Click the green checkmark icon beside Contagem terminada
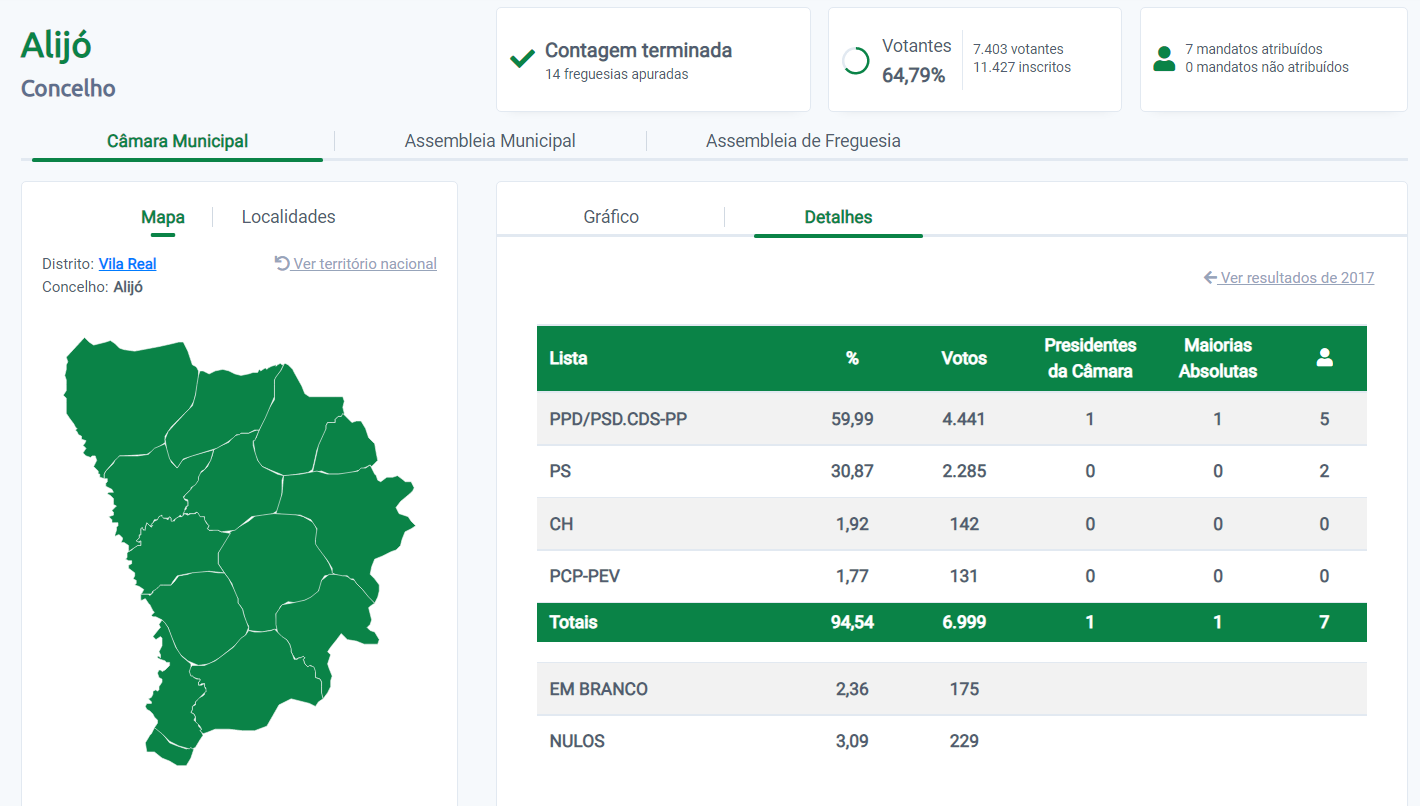 522,59
